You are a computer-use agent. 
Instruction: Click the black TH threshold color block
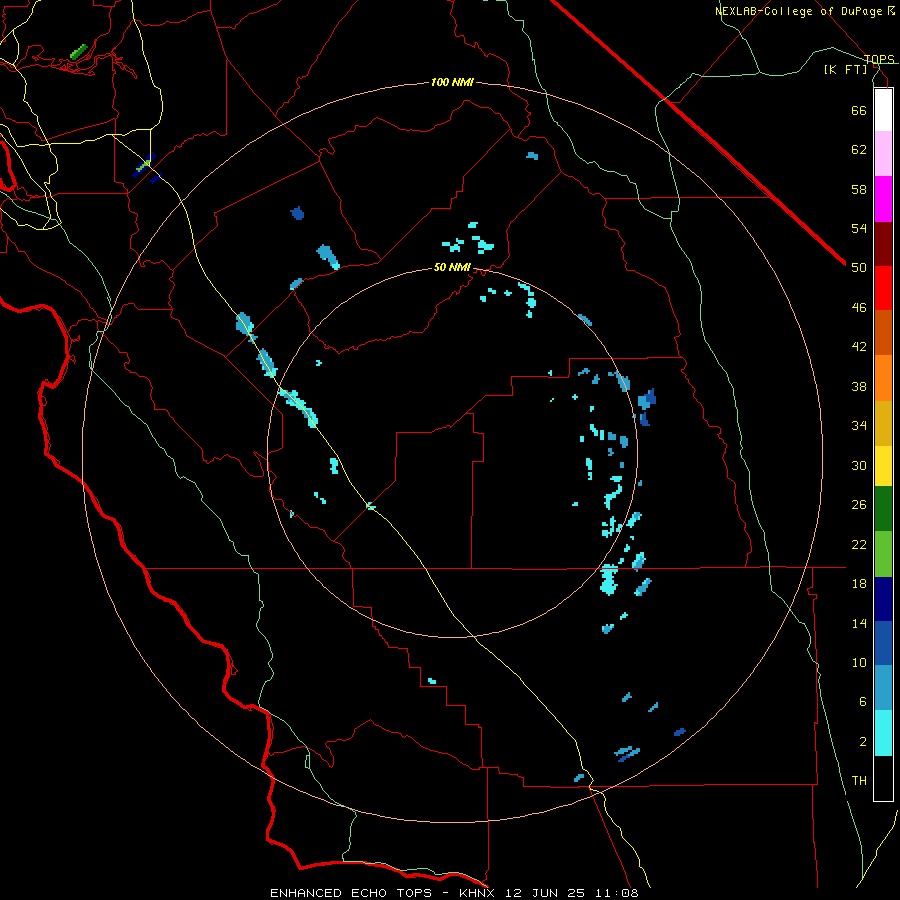click(x=883, y=778)
